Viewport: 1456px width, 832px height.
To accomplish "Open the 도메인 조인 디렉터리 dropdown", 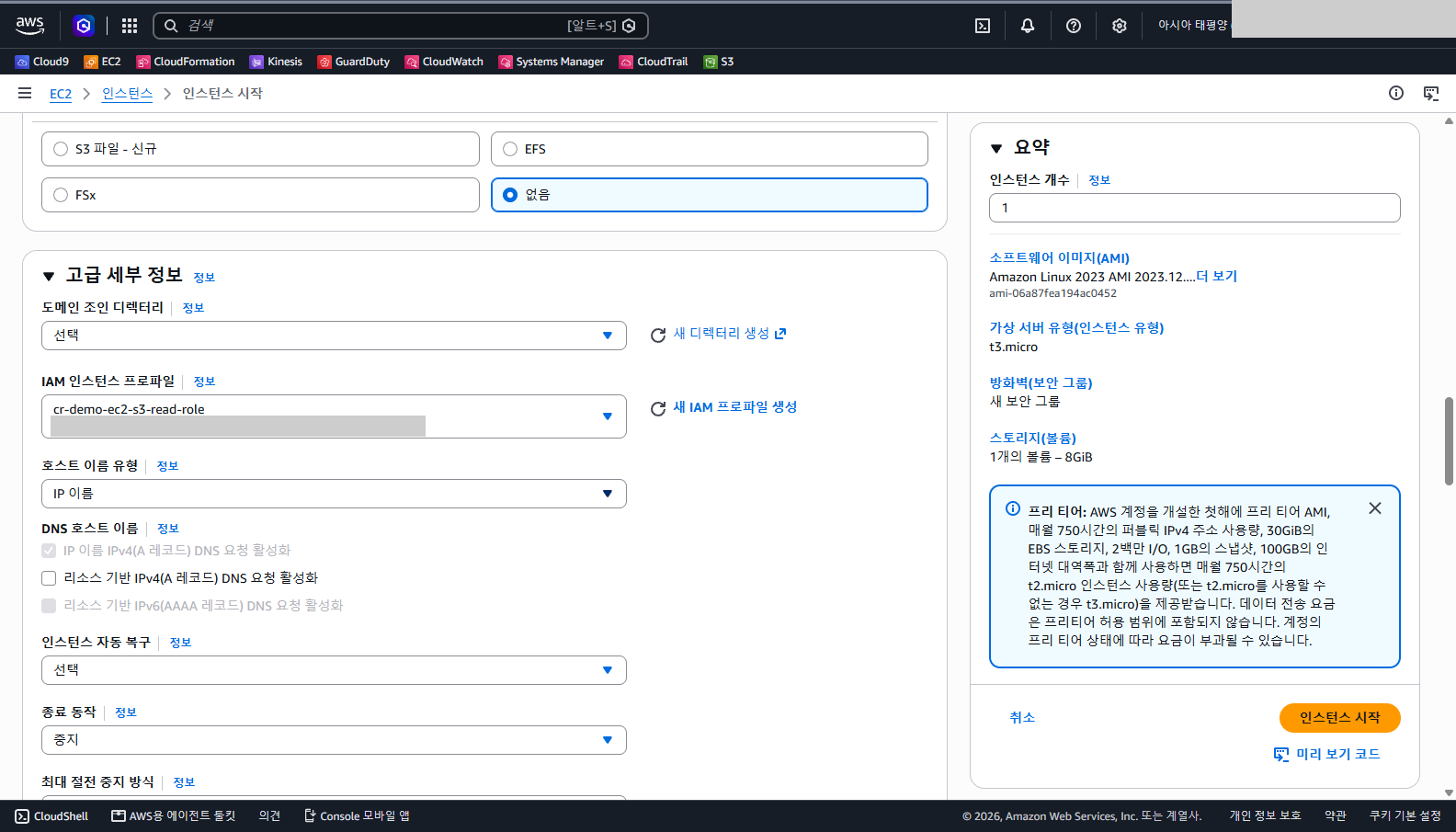I will pos(334,336).
